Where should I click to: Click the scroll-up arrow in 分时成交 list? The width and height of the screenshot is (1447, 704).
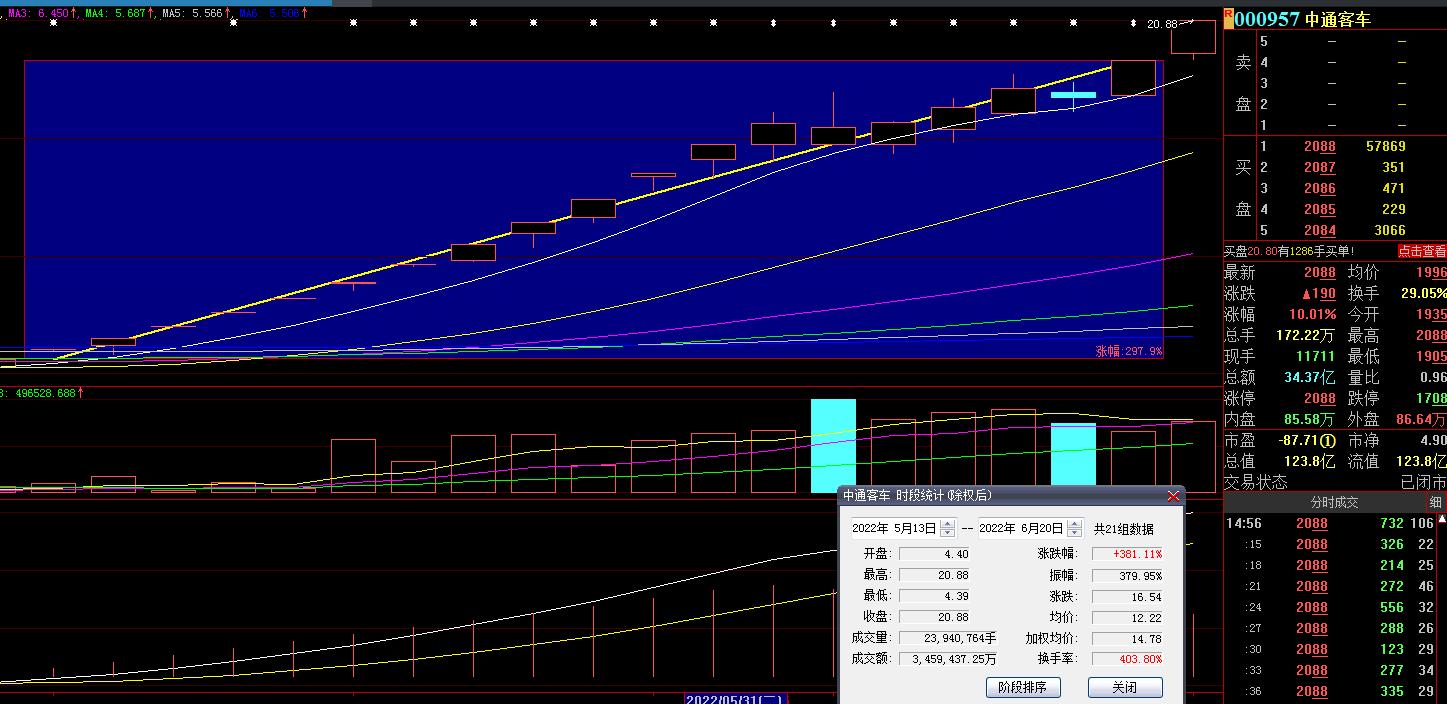point(1441,520)
